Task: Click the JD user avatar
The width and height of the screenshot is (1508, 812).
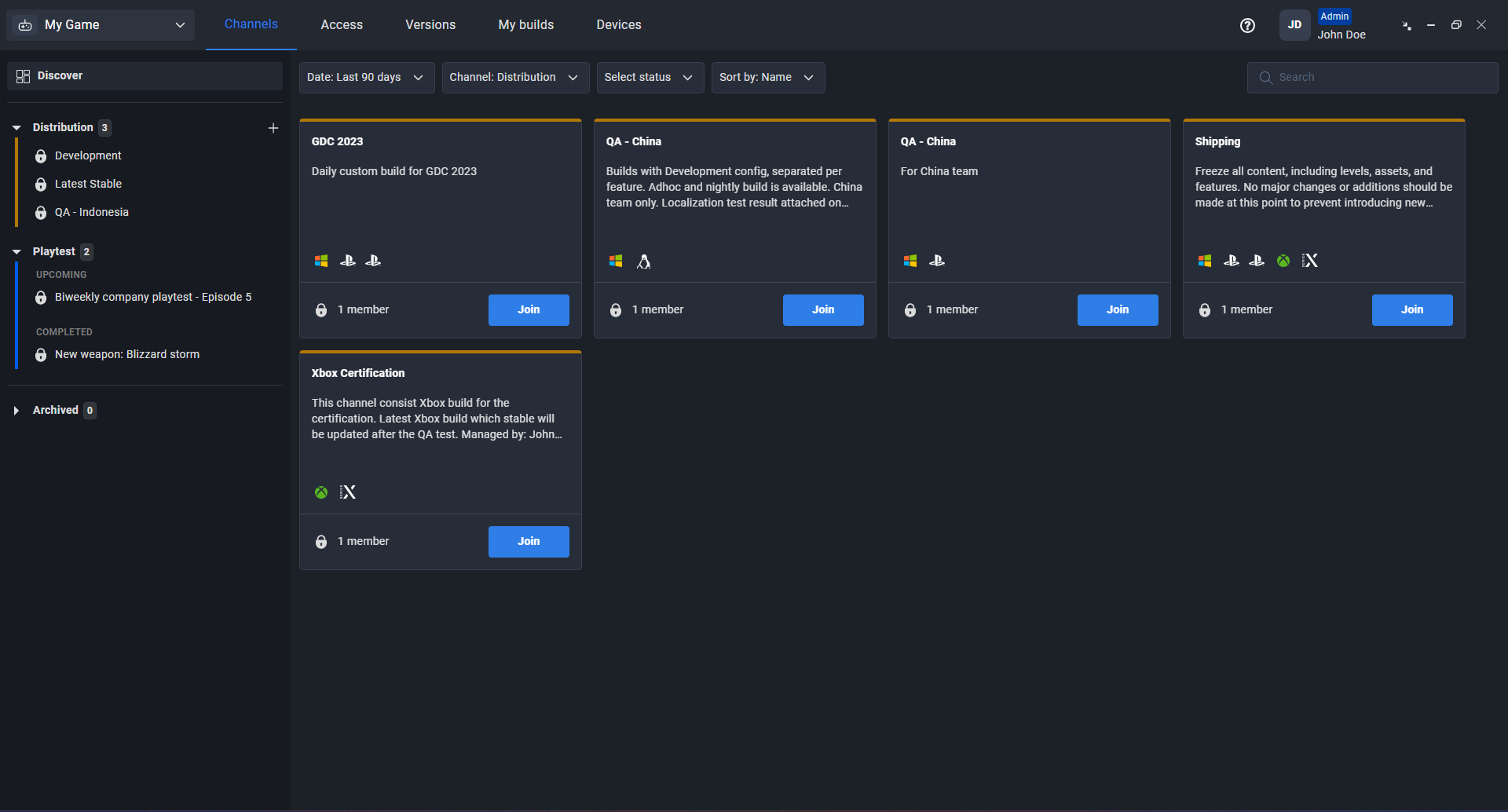Action: tap(1294, 25)
